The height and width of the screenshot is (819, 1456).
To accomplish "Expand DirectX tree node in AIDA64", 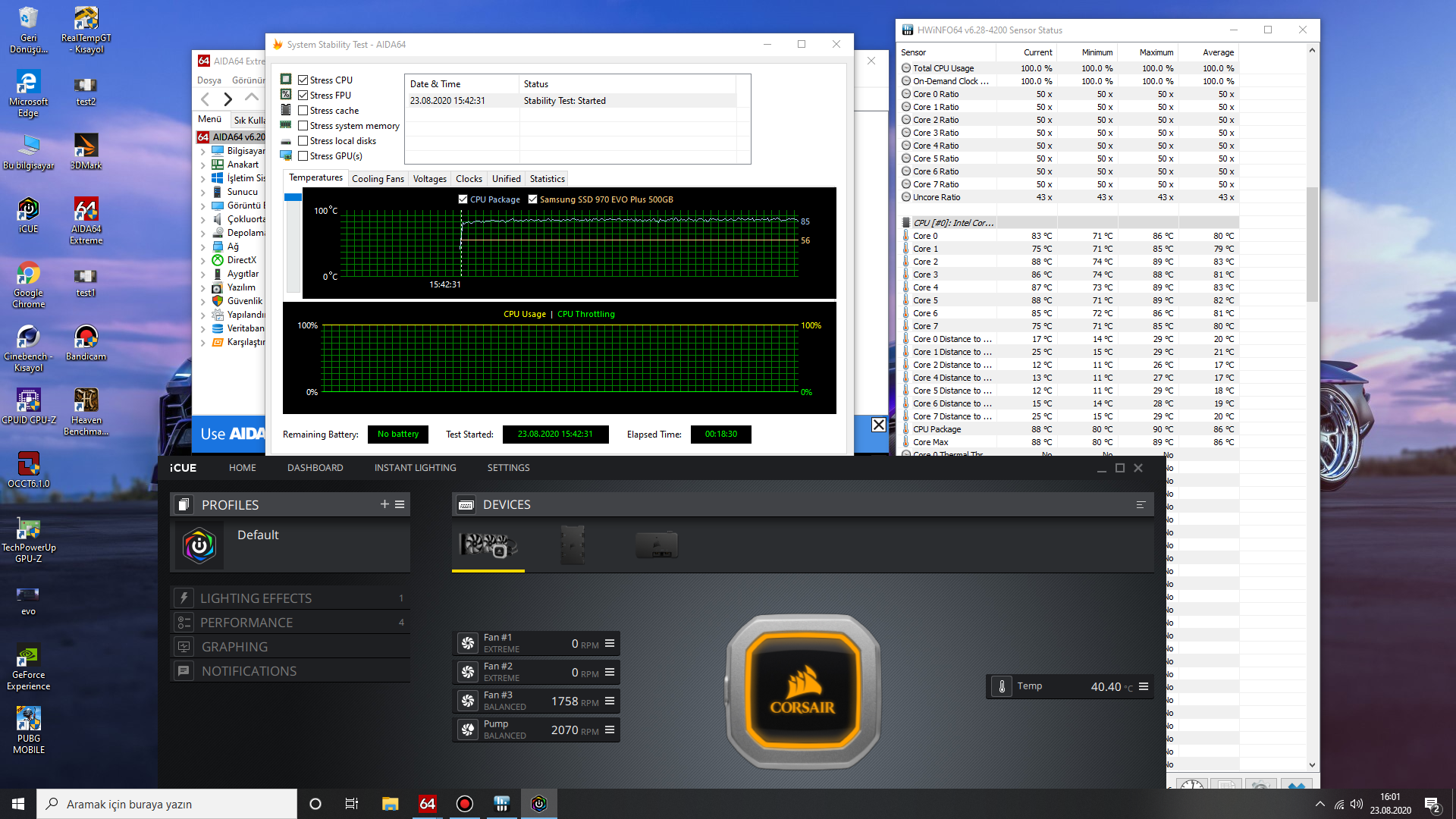I will [203, 261].
